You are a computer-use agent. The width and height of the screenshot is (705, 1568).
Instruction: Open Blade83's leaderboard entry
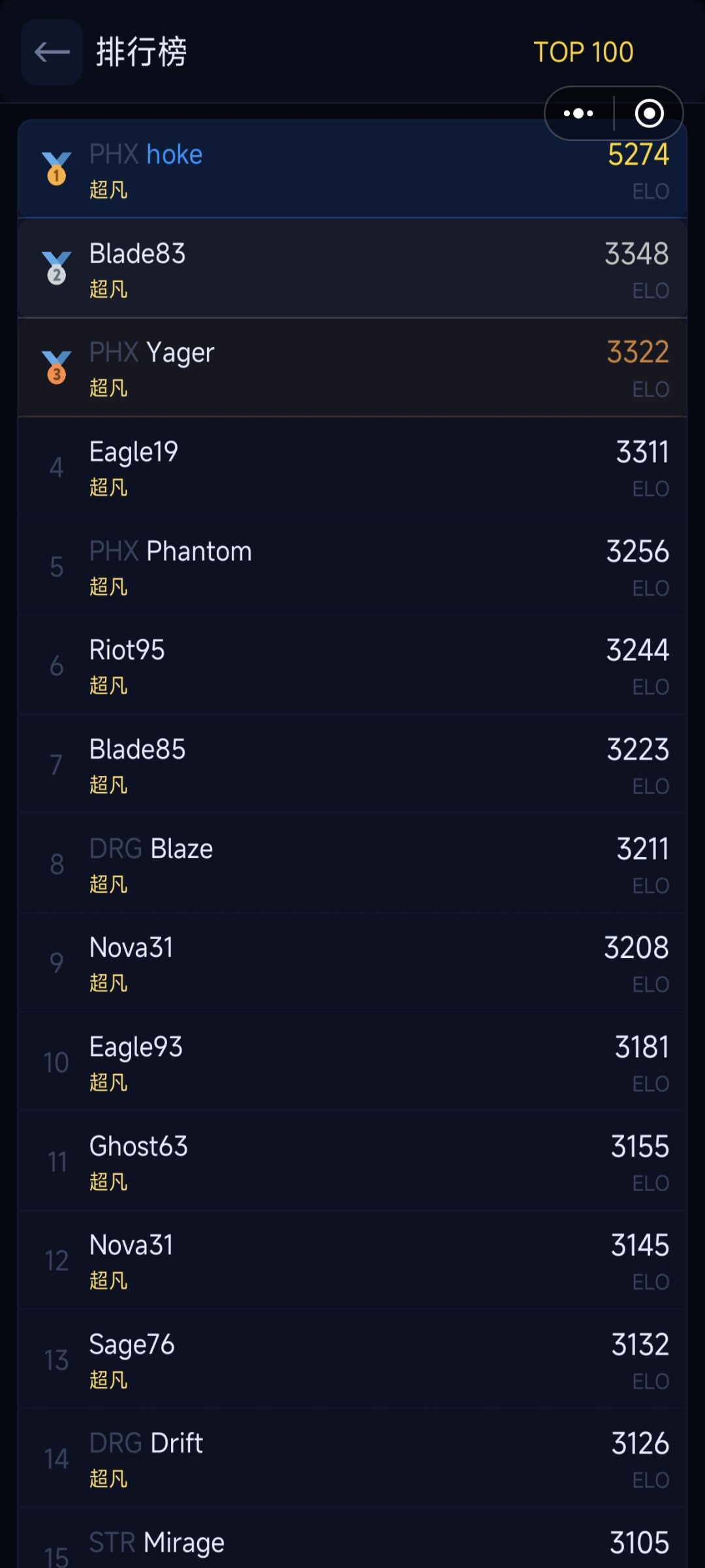(352, 268)
